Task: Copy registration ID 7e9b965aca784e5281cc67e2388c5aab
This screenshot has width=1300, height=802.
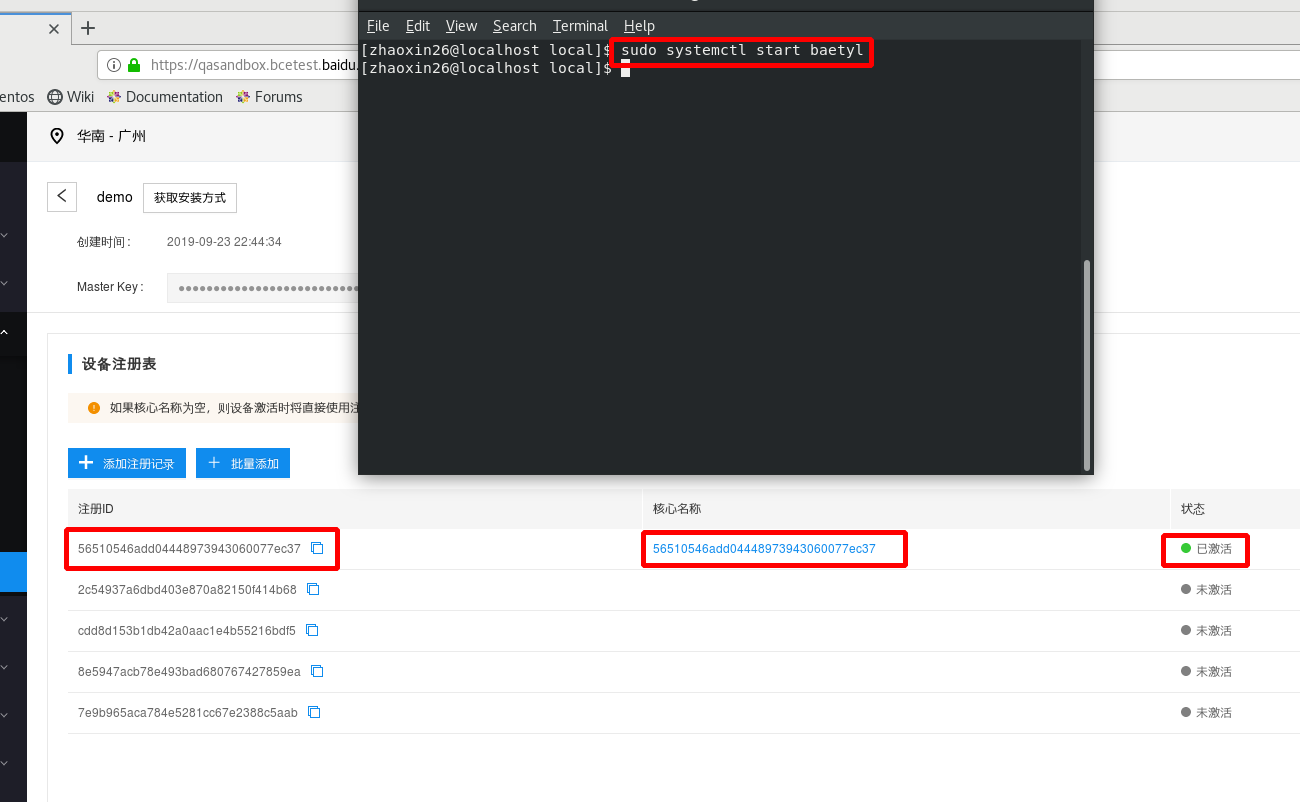Action: coord(314,713)
